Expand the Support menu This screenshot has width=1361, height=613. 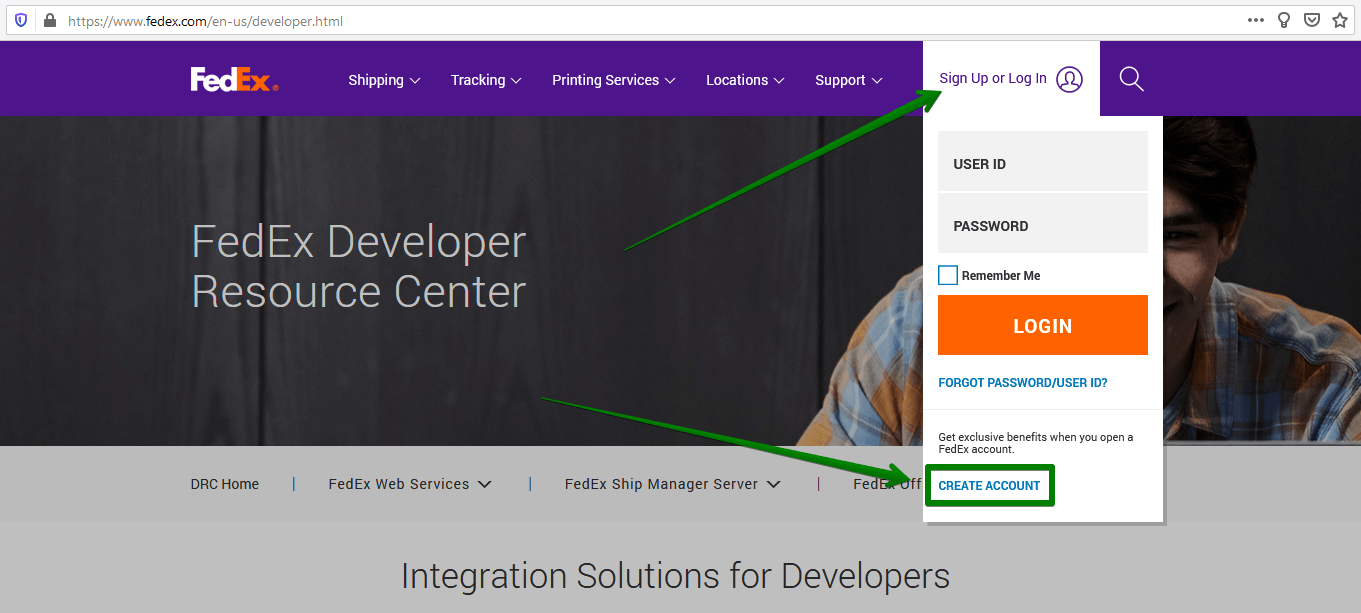coord(849,80)
